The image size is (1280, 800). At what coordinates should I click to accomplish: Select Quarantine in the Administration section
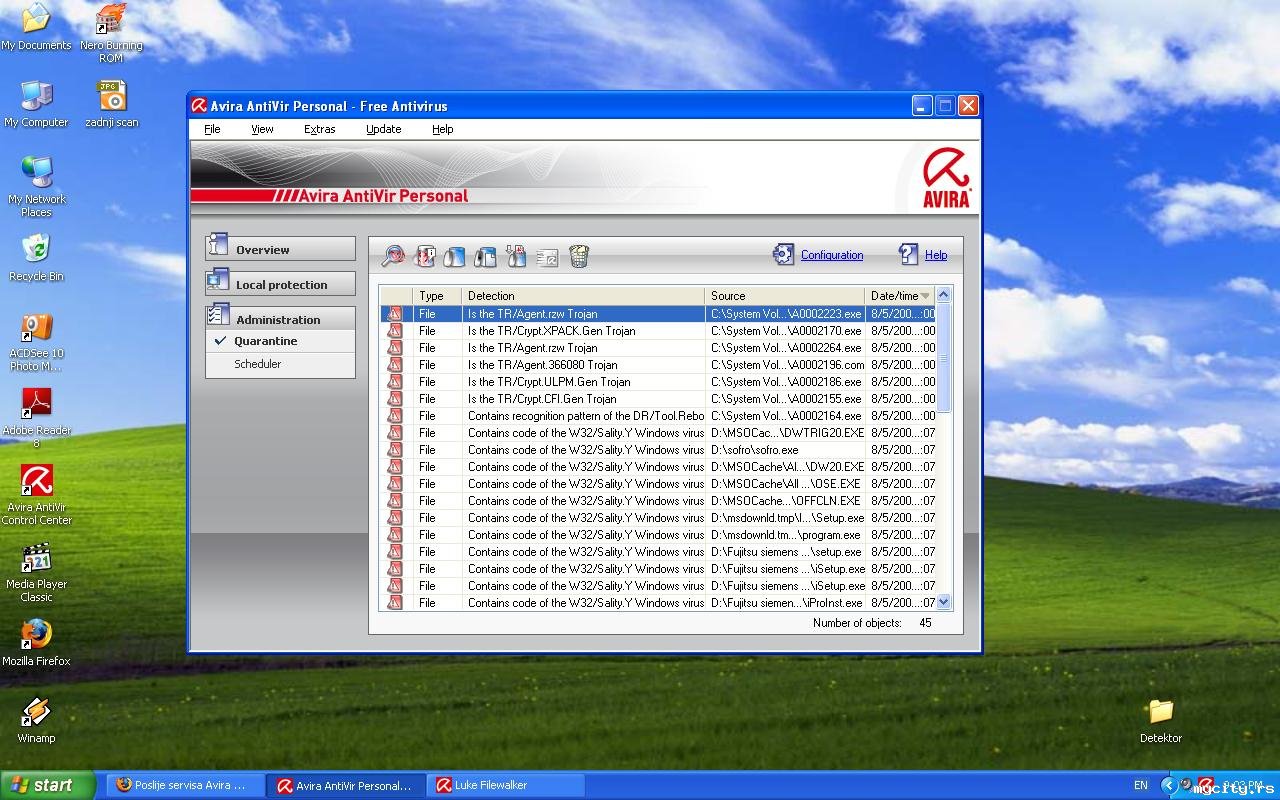click(x=280, y=341)
